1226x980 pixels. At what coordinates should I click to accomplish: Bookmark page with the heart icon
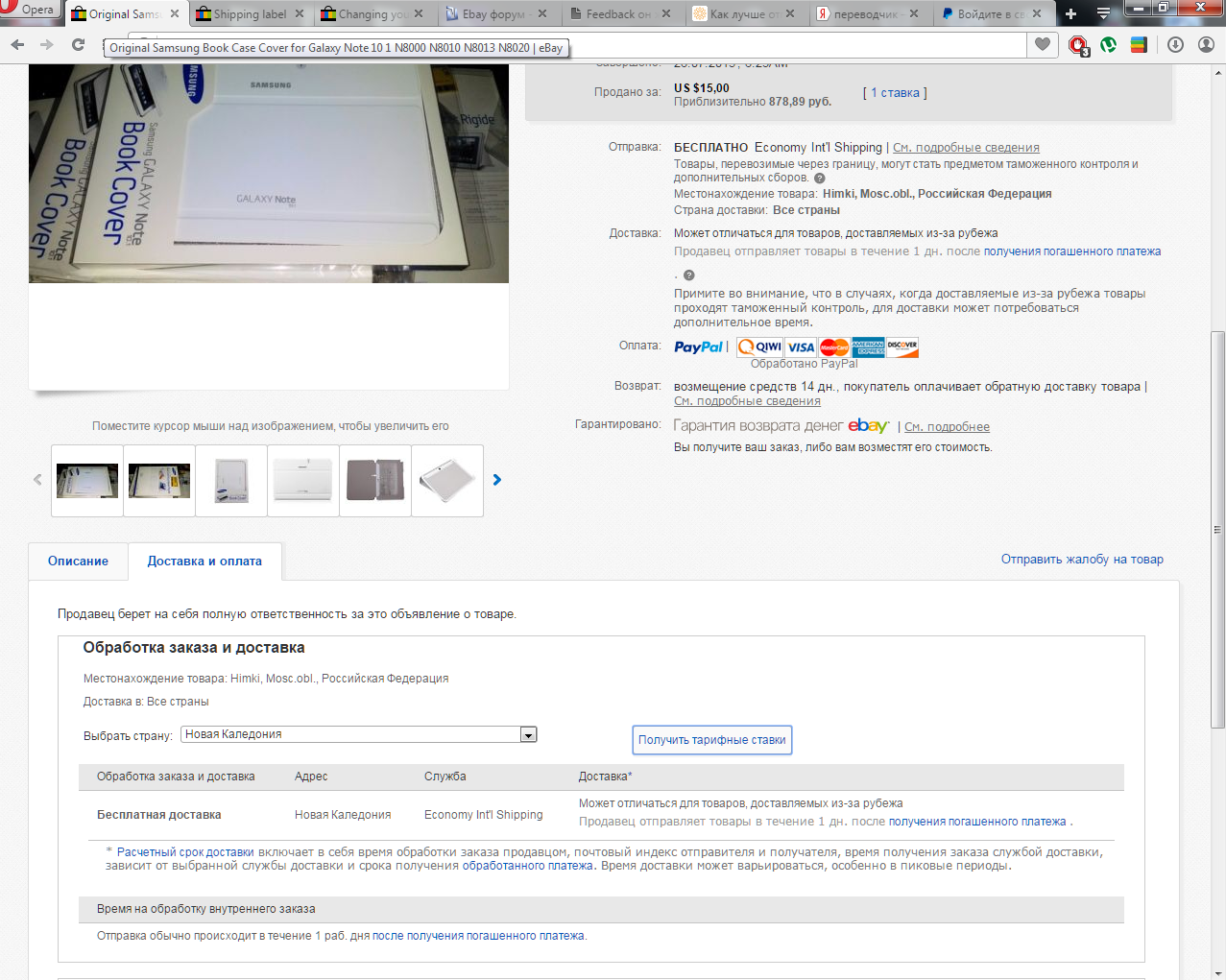pos(1043,44)
